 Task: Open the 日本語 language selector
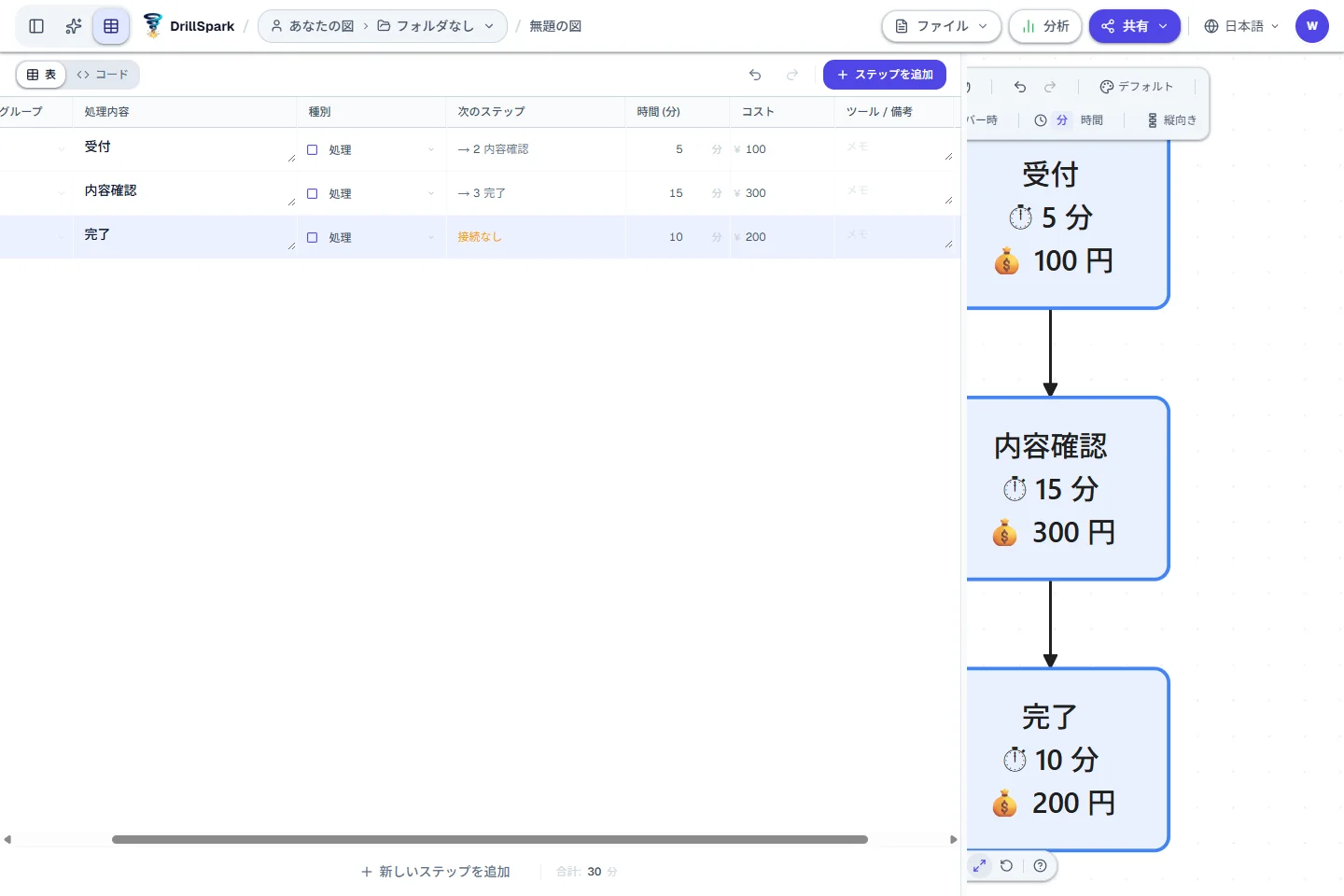pyautogui.click(x=1241, y=26)
